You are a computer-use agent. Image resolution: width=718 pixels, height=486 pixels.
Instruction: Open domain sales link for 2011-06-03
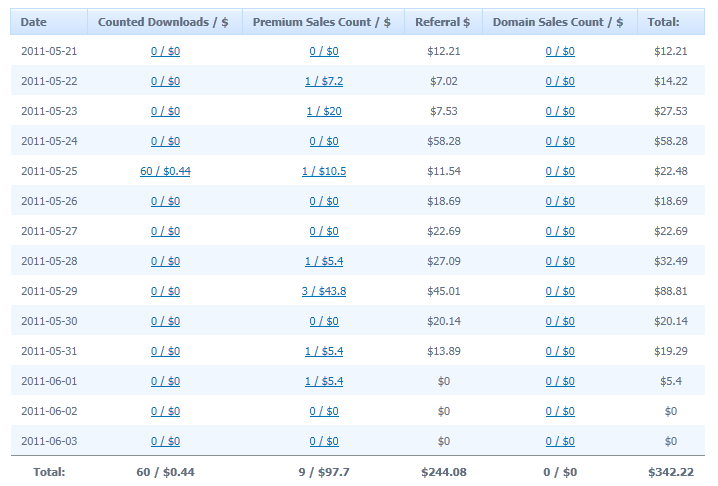pyautogui.click(x=560, y=442)
